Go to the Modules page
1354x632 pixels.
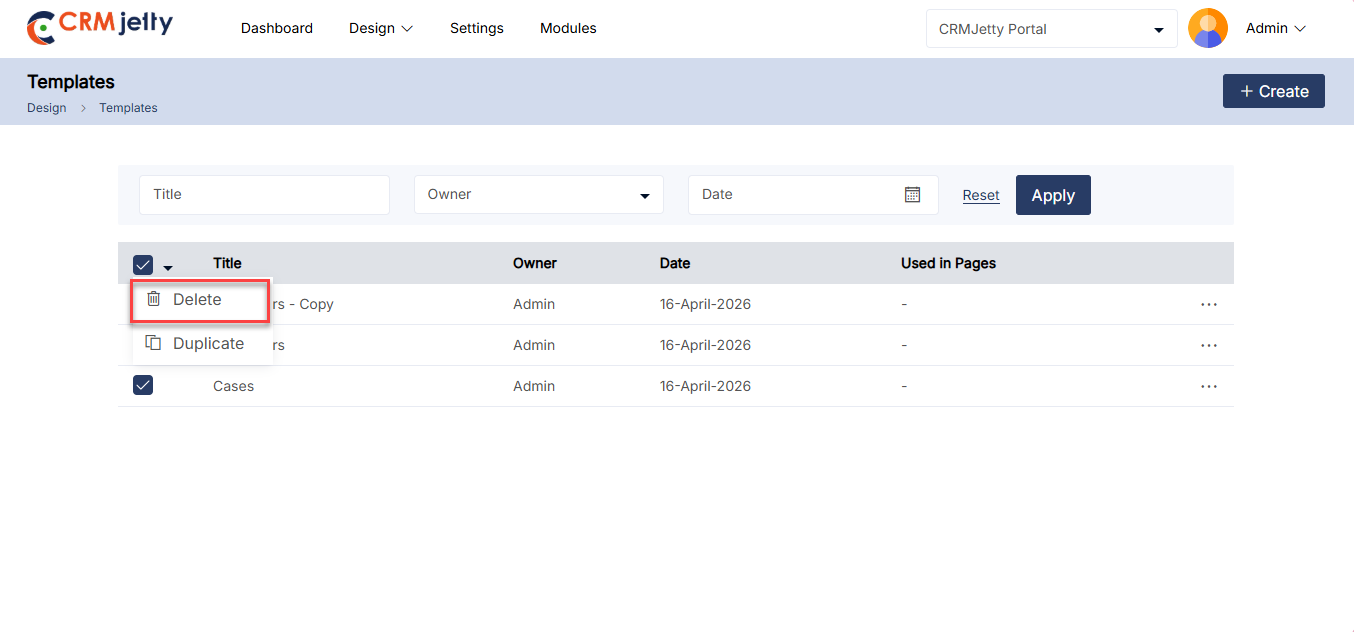coord(568,29)
